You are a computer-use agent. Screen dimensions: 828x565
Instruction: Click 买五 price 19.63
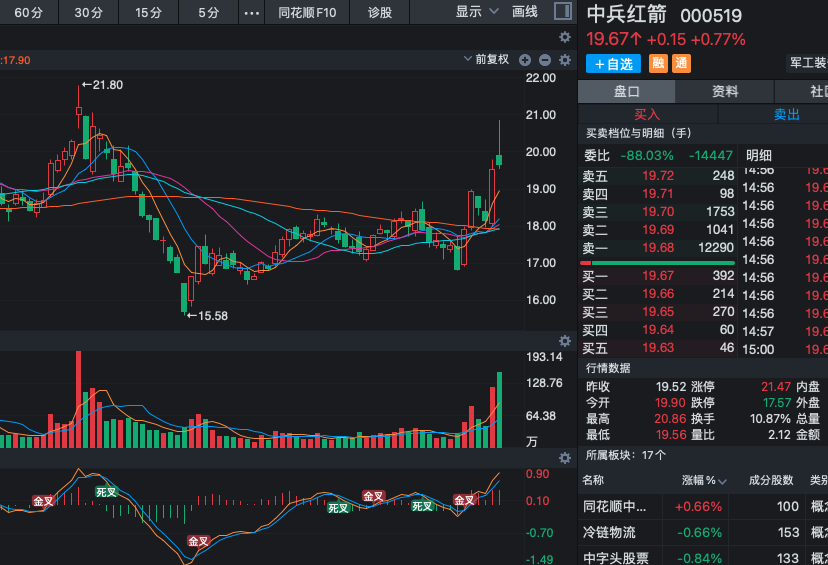coord(658,347)
